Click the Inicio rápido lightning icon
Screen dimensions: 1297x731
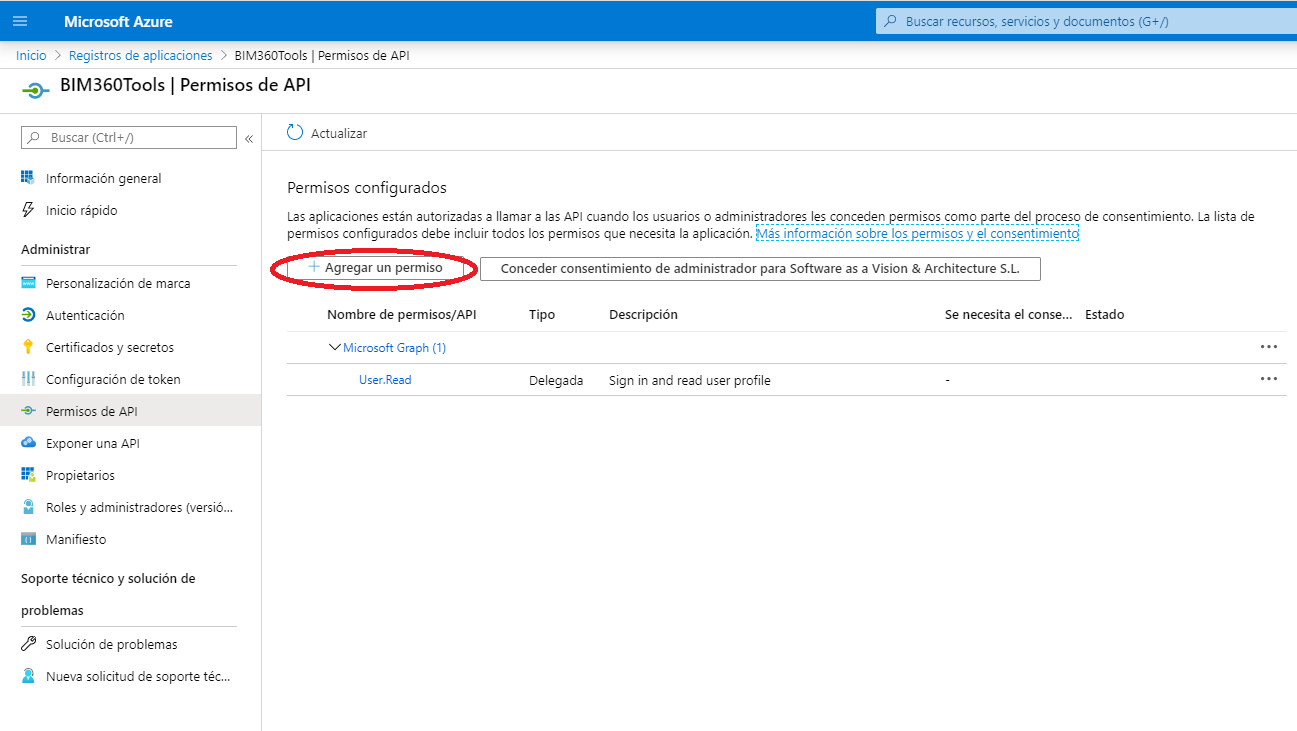[x=28, y=210]
